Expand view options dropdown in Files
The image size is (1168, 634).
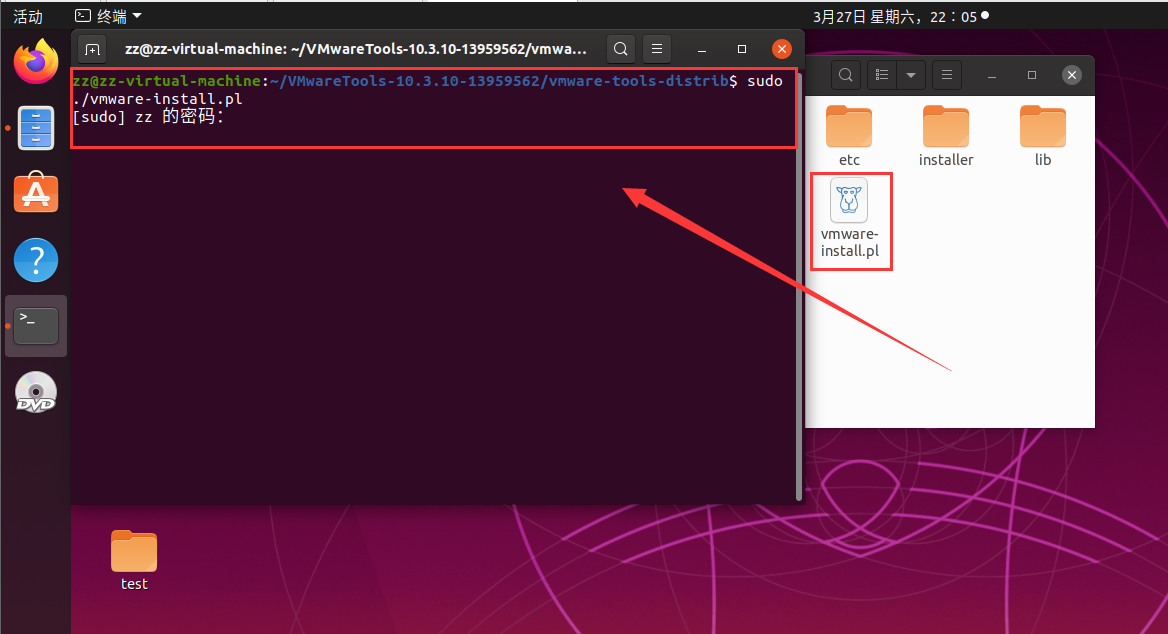pyautogui.click(x=910, y=75)
